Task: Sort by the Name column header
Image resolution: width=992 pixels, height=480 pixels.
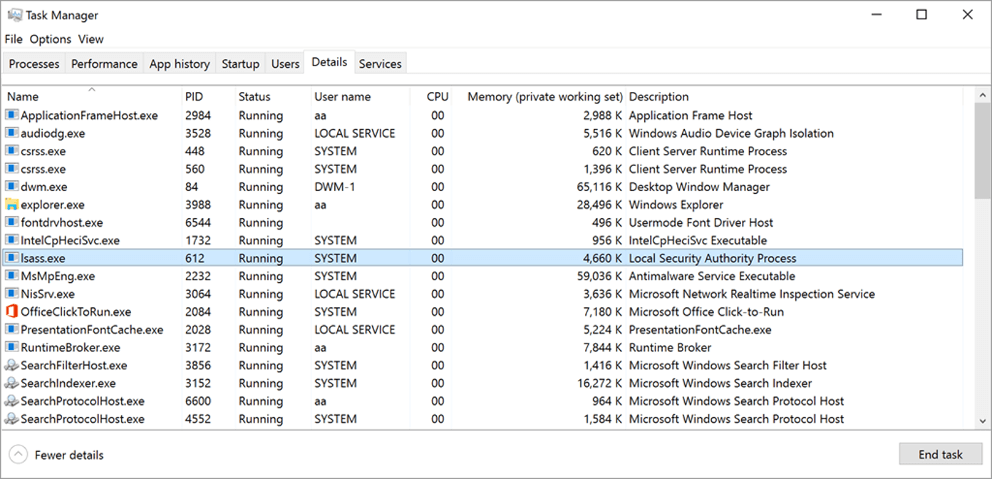Action: point(92,97)
